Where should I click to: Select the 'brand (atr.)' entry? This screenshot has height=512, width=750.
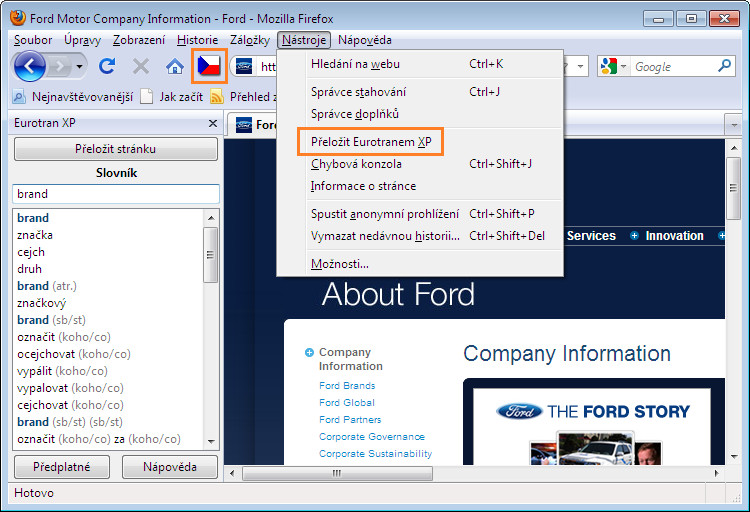(109, 286)
